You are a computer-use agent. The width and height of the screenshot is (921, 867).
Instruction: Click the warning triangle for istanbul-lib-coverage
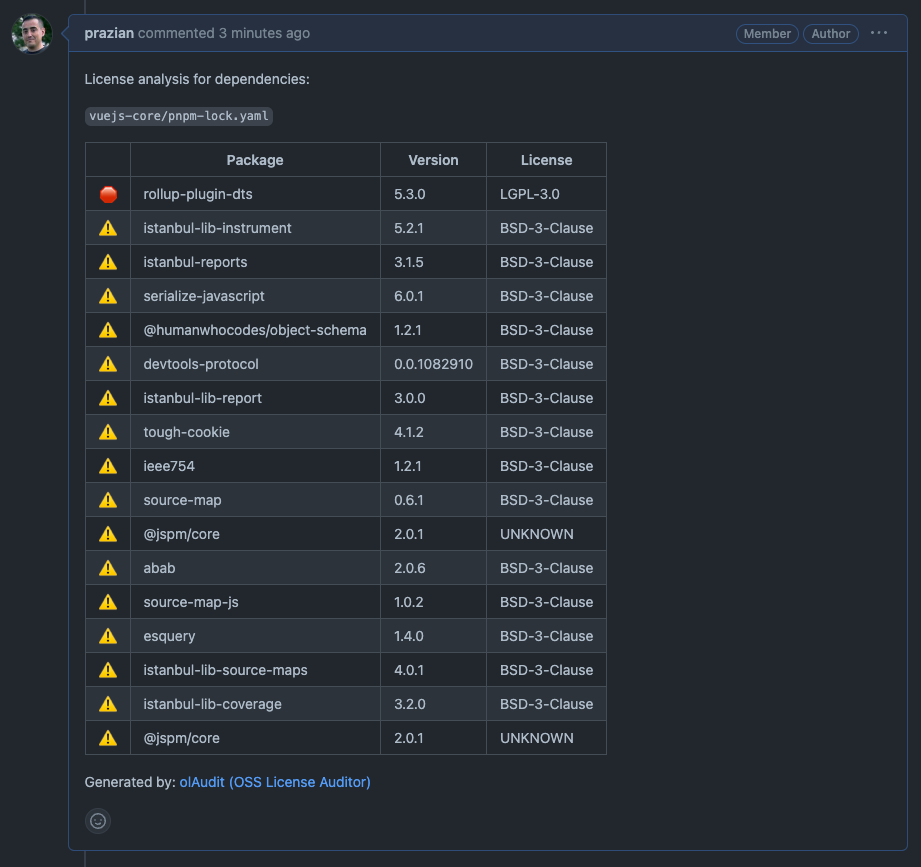click(107, 704)
